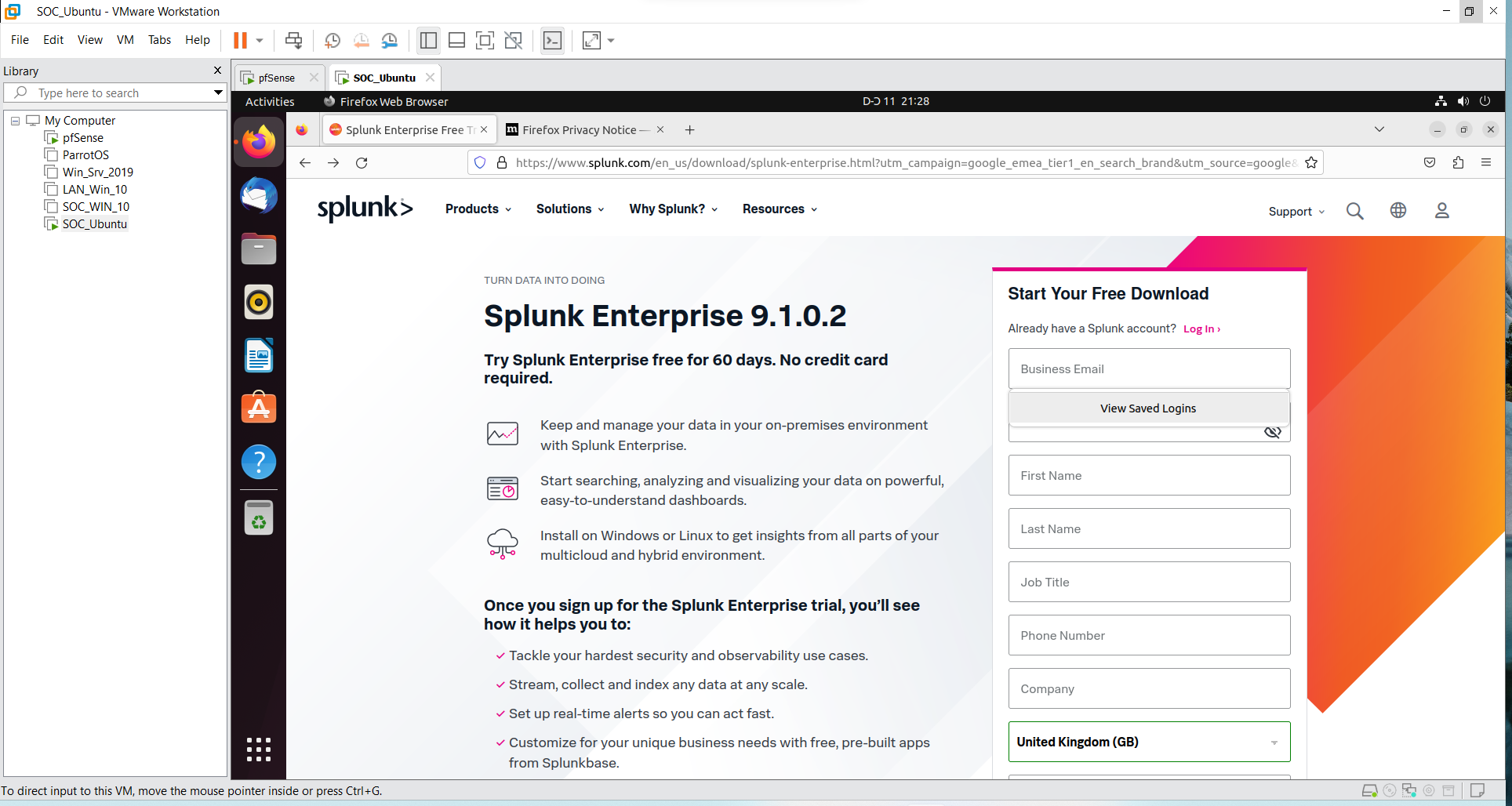
Task: Open the Trash in the Ubuntu dock
Action: pyautogui.click(x=259, y=517)
